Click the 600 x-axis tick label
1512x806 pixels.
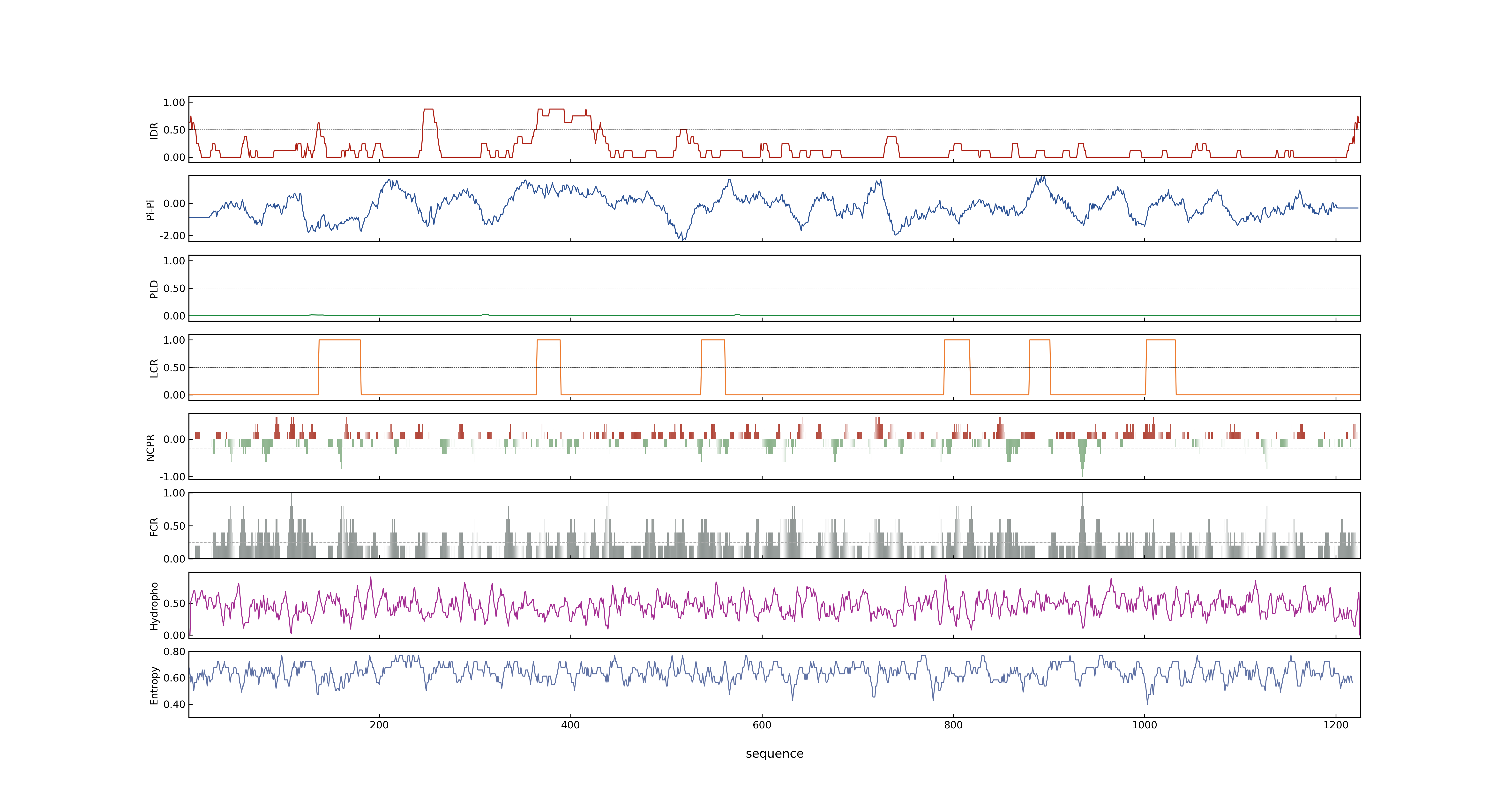[762, 725]
